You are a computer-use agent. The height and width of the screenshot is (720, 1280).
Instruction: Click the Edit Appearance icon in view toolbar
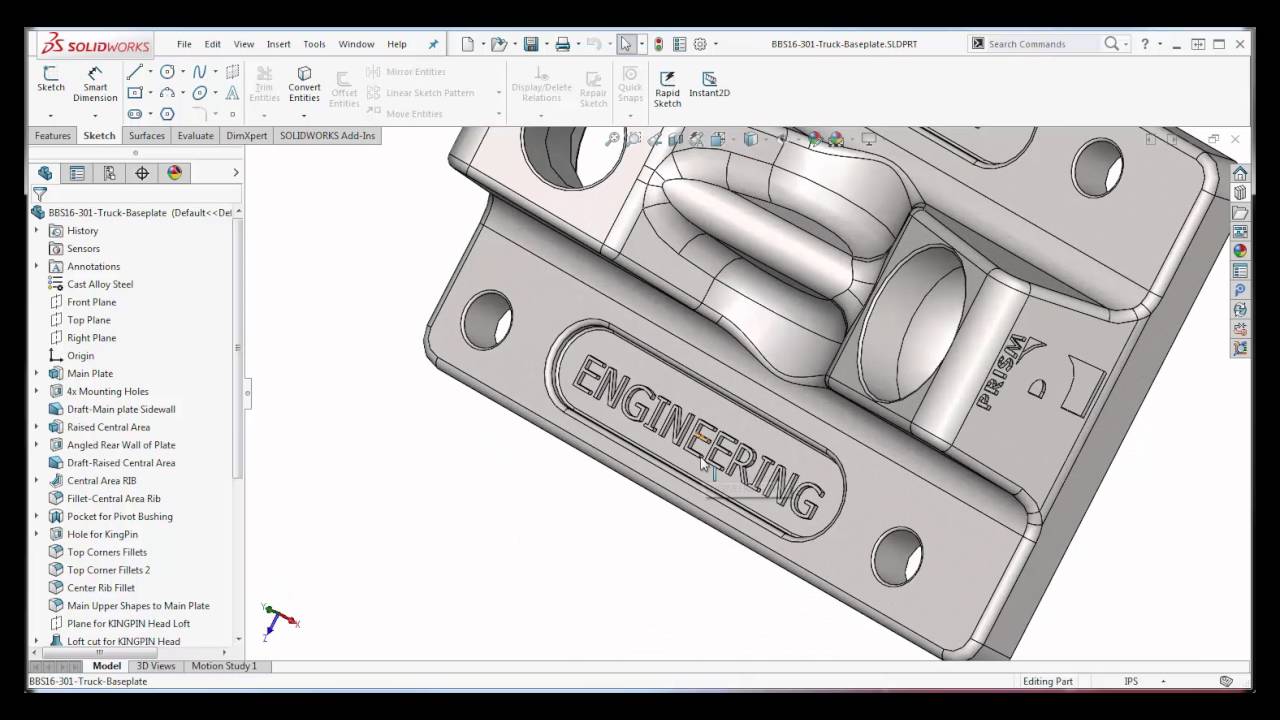pos(814,140)
